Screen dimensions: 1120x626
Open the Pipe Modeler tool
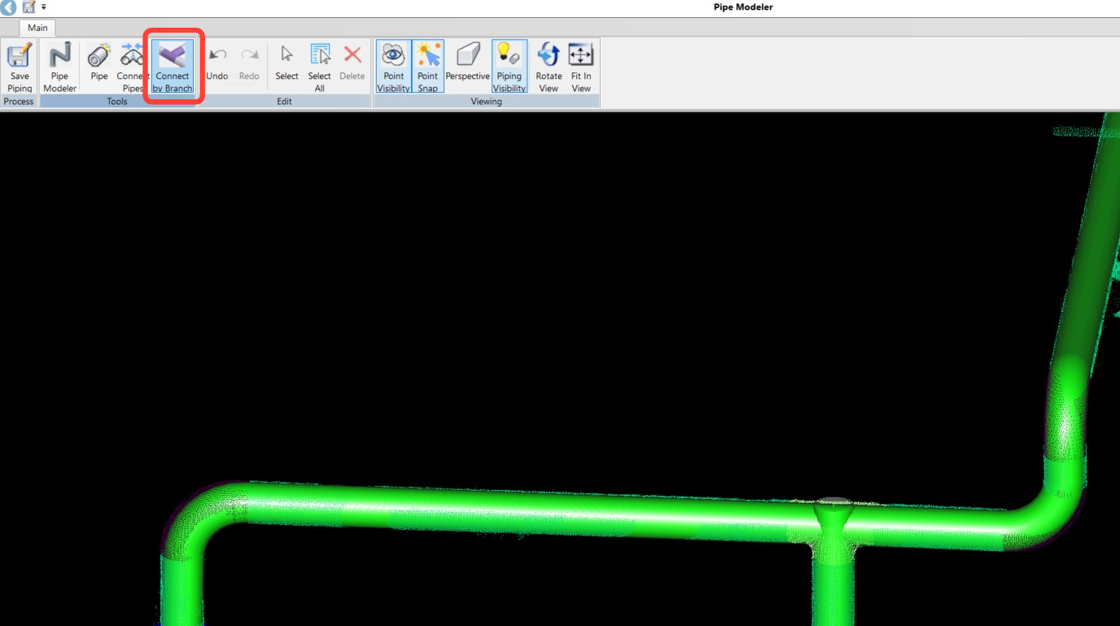tap(59, 67)
